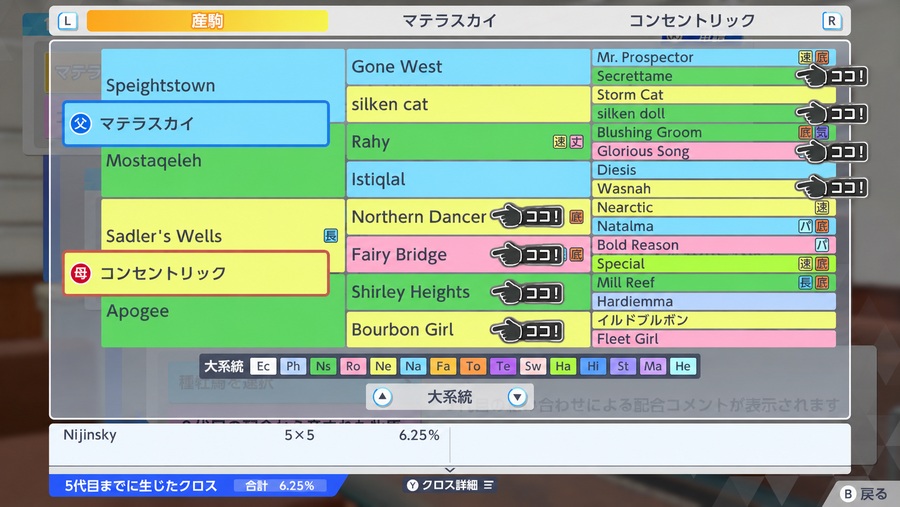Select the sire マテラスカイ entry
The image size is (900, 507).
tap(196, 123)
